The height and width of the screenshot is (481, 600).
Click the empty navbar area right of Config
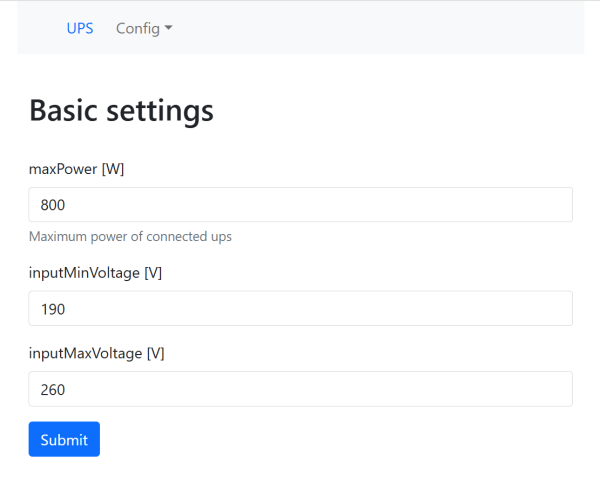[380, 28]
